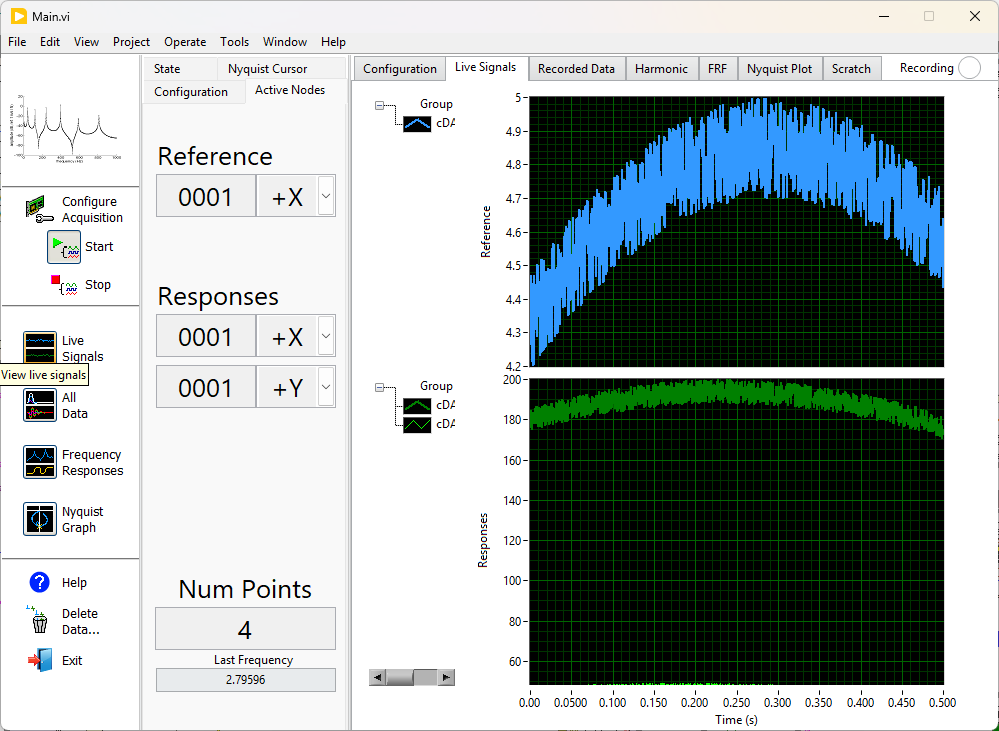This screenshot has width=999, height=731.
Task: Open the Window menu
Action: click(285, 42)
